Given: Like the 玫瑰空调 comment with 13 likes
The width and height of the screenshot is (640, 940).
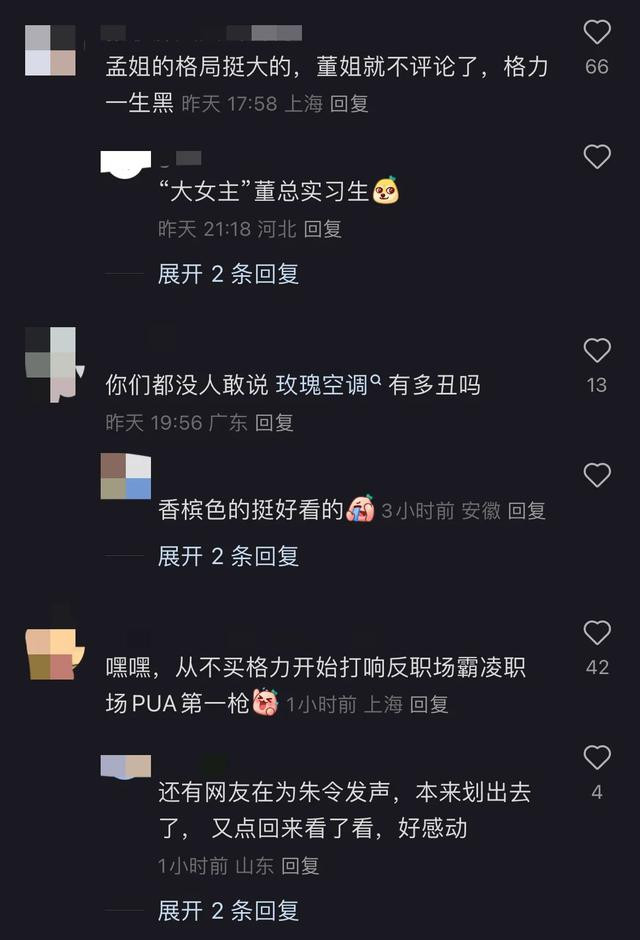Looking at the screenshot, I should 597,350.
